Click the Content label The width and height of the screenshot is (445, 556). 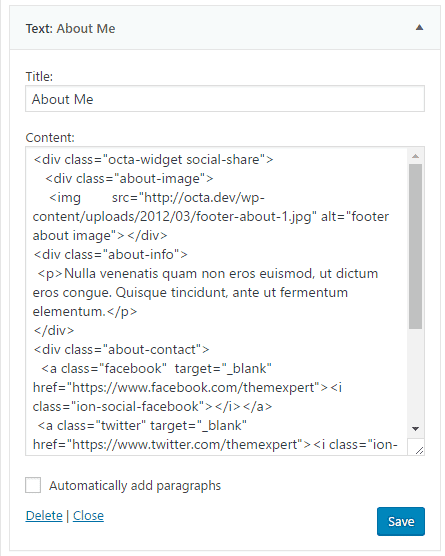(50, 137)
